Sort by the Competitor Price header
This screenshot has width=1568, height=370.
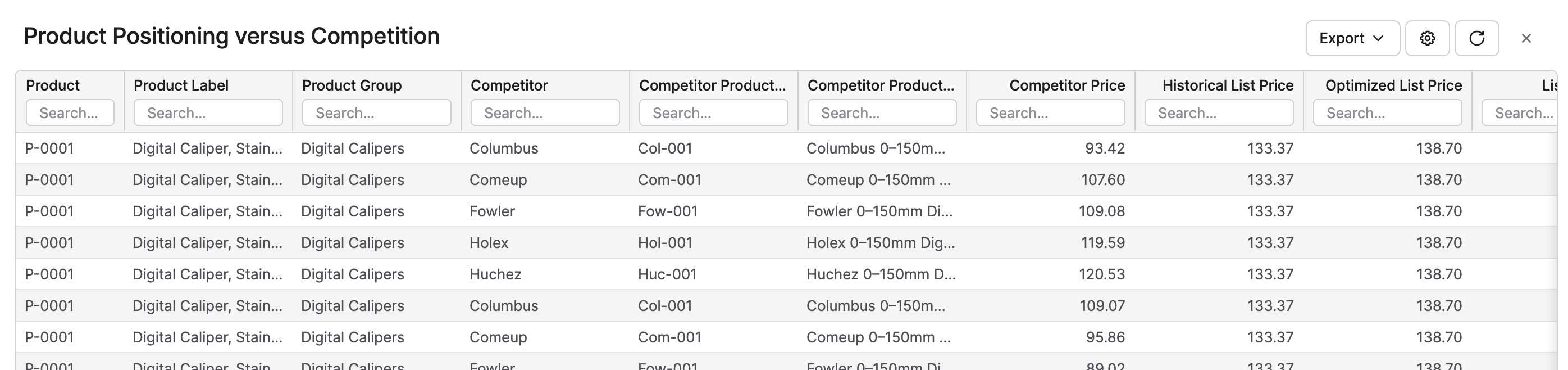click(1067, 85)
